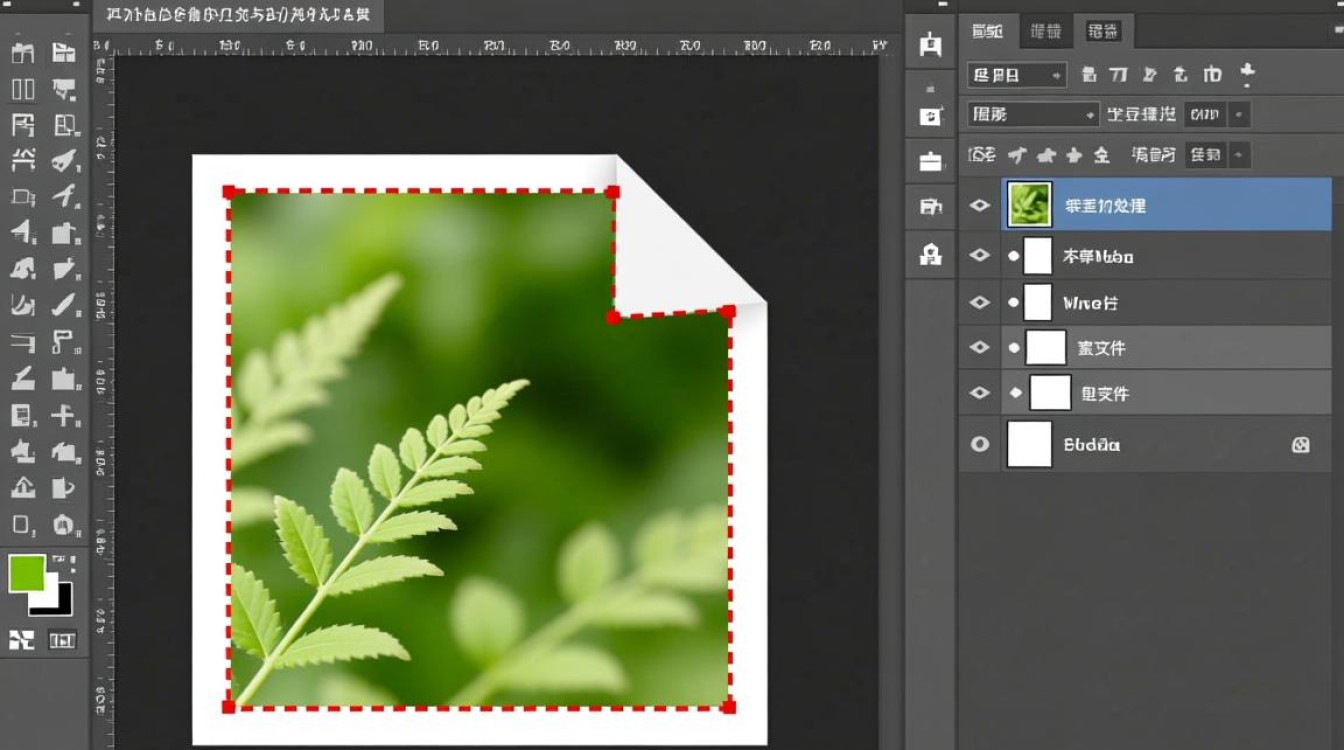Open the blending mode dropdown in the layers panel

(x=1033, y=115)
